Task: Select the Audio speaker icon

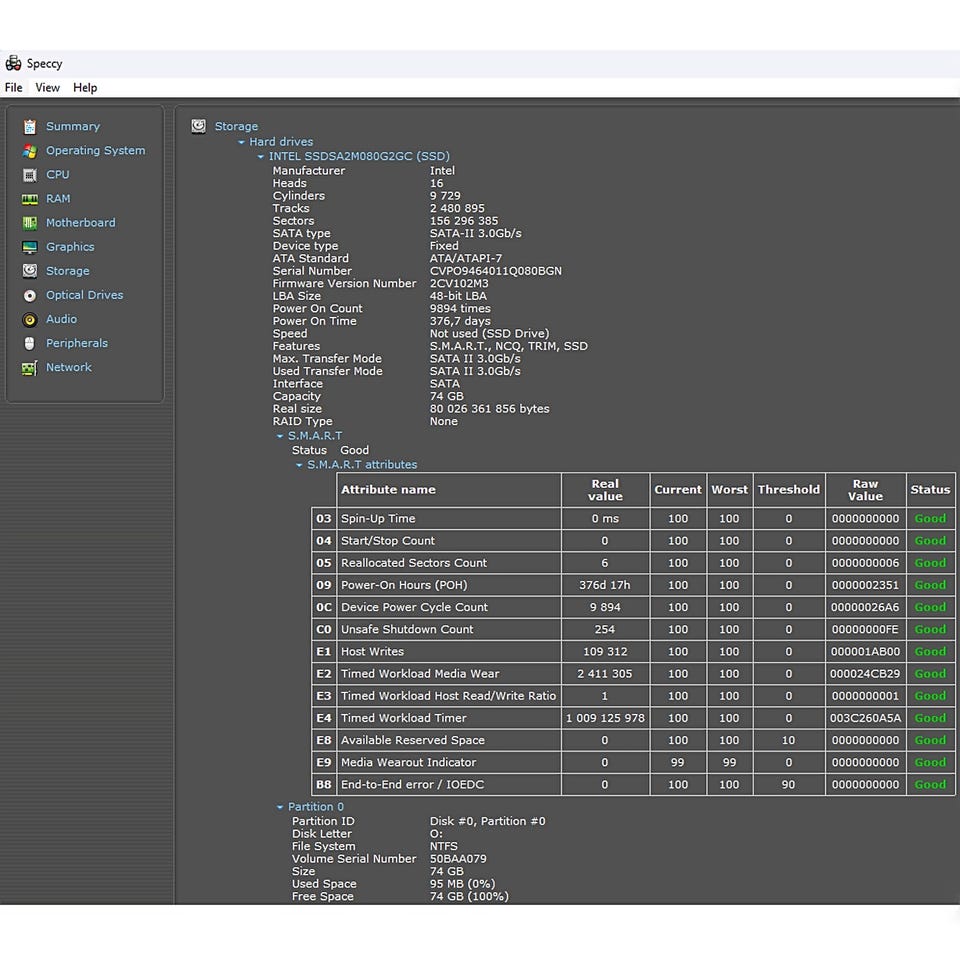Action: [30, 319]
